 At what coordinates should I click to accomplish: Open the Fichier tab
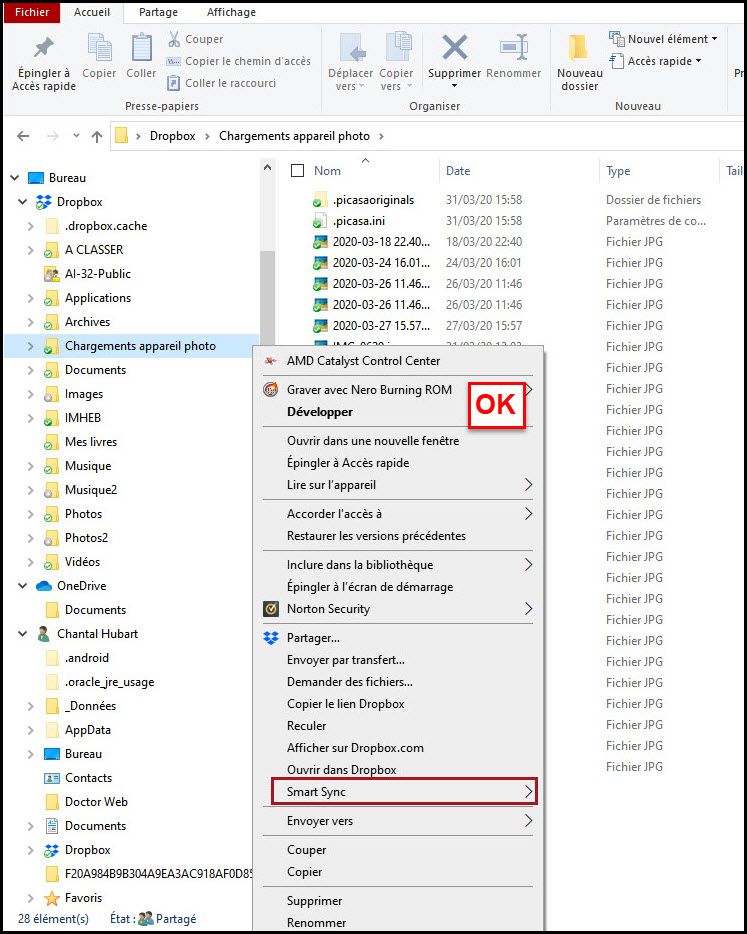pyautogui.click(x=32, y=12)
